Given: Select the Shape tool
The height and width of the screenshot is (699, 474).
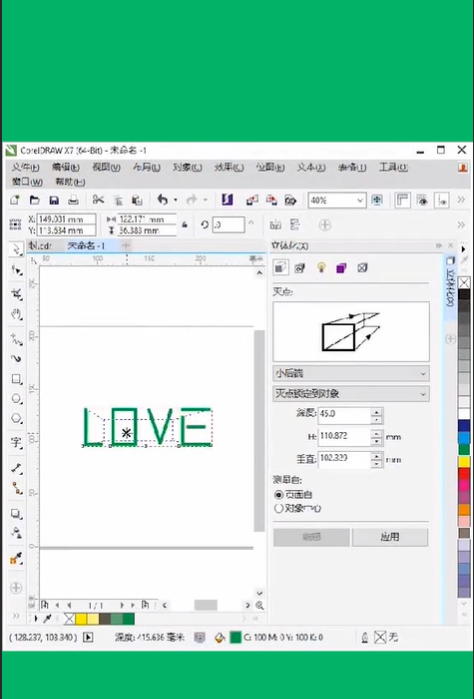Looking at the screenshot, I should point(16,271).
